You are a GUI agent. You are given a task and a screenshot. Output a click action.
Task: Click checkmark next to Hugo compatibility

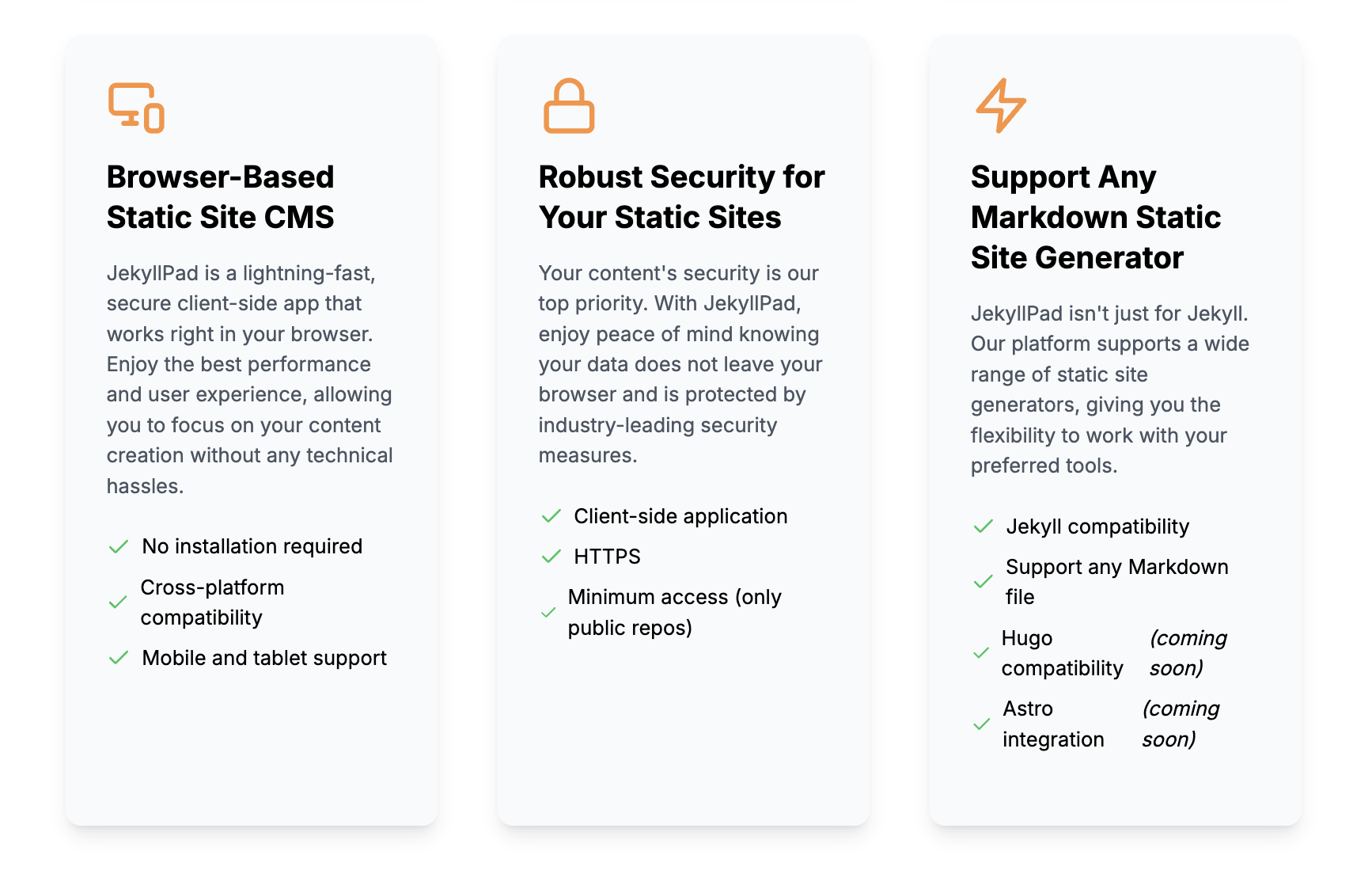981,654
